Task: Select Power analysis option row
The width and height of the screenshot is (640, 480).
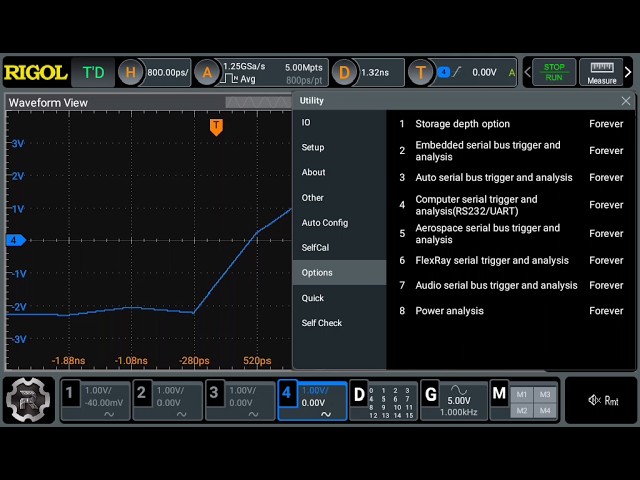Action: tap(511, 311)
